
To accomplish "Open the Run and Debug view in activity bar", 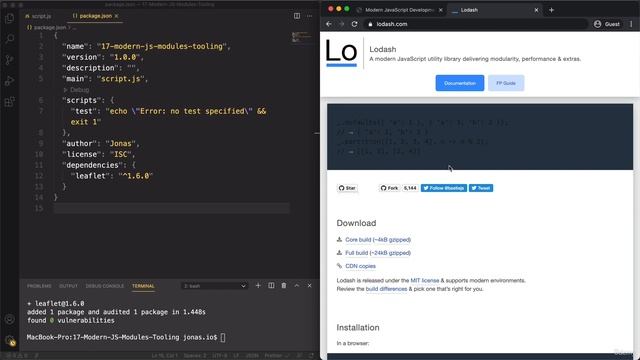I will [9, 81].
